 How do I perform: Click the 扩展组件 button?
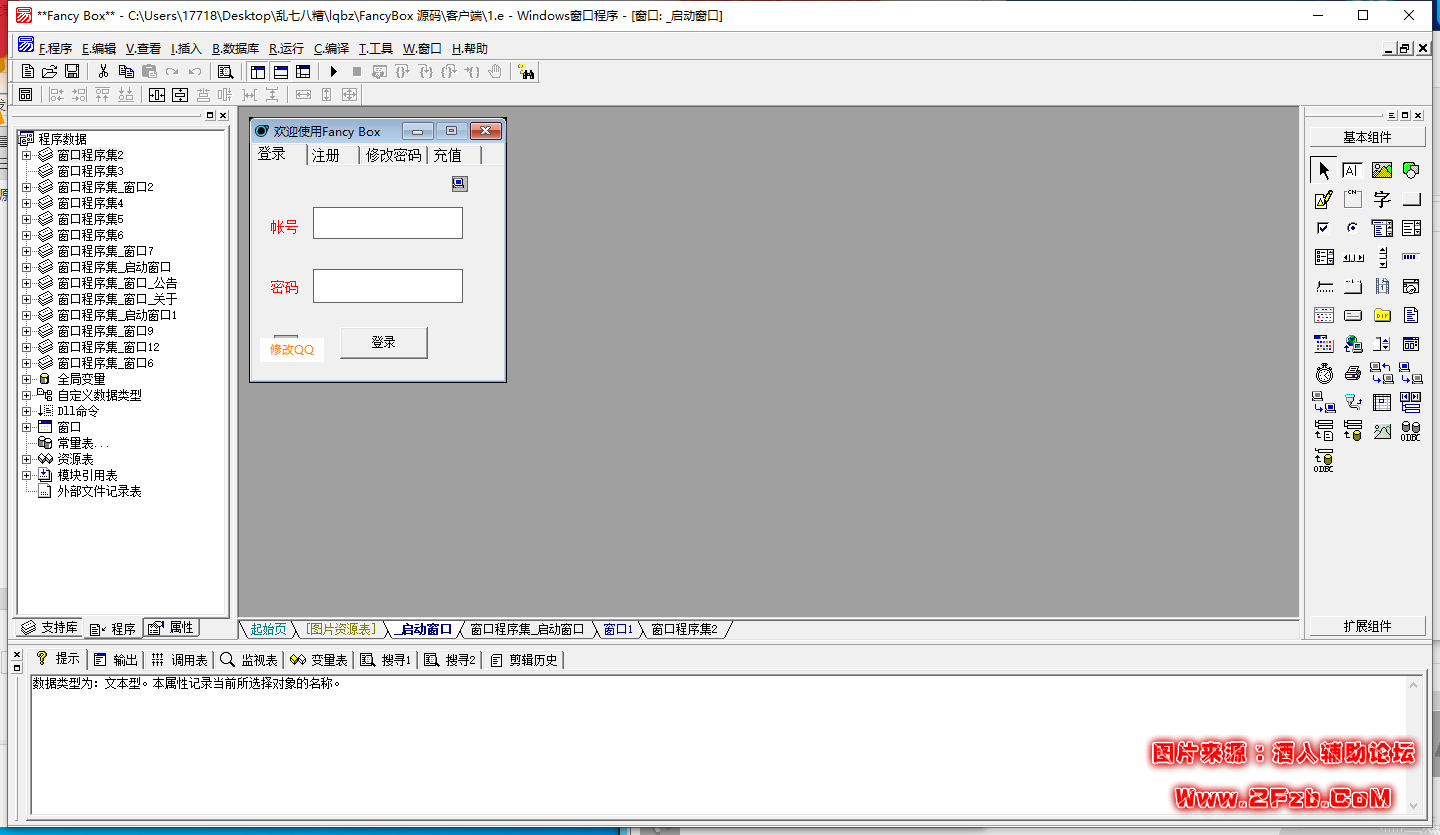1368,626
